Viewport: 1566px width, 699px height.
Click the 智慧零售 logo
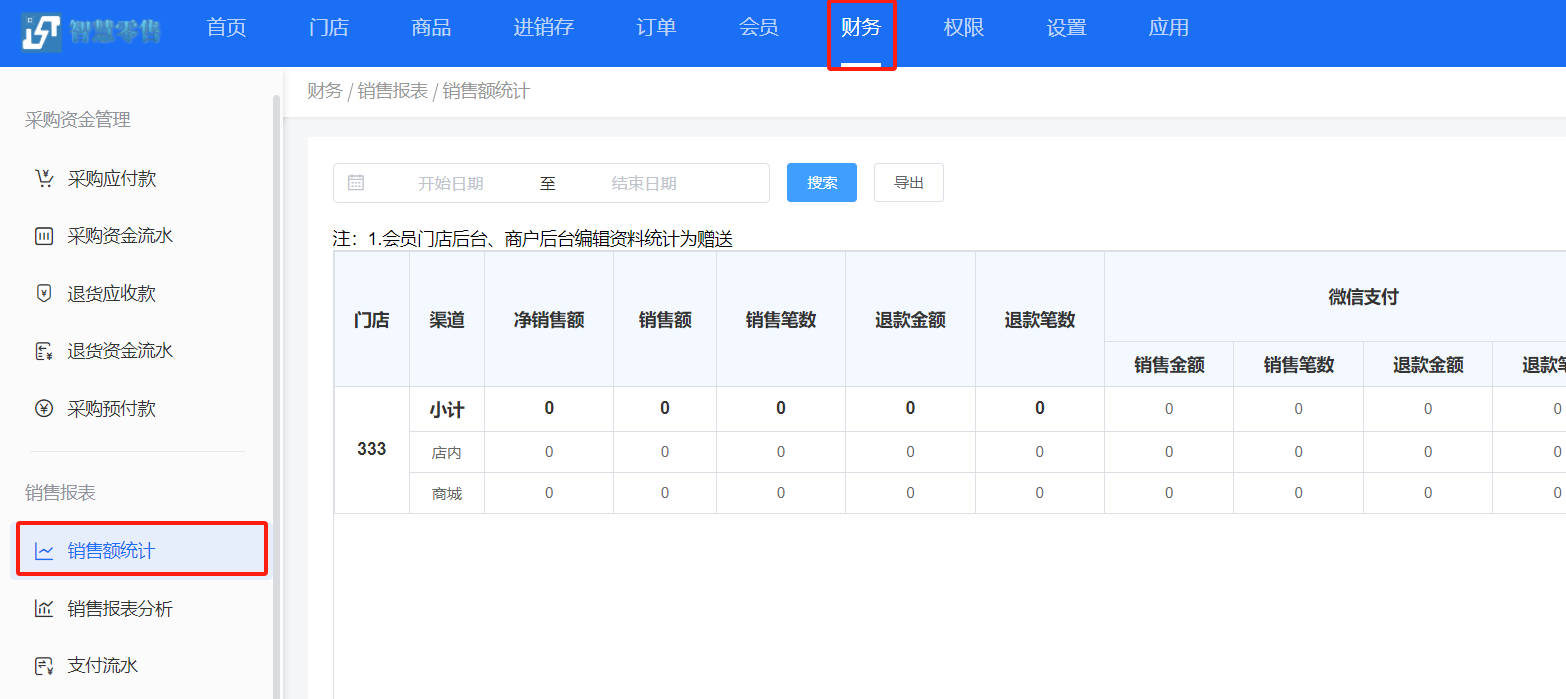point(92,31)
